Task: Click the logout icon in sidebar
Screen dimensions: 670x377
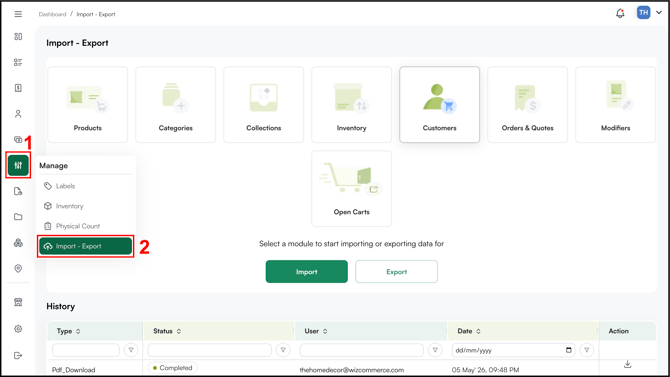Action: [18, 355]
